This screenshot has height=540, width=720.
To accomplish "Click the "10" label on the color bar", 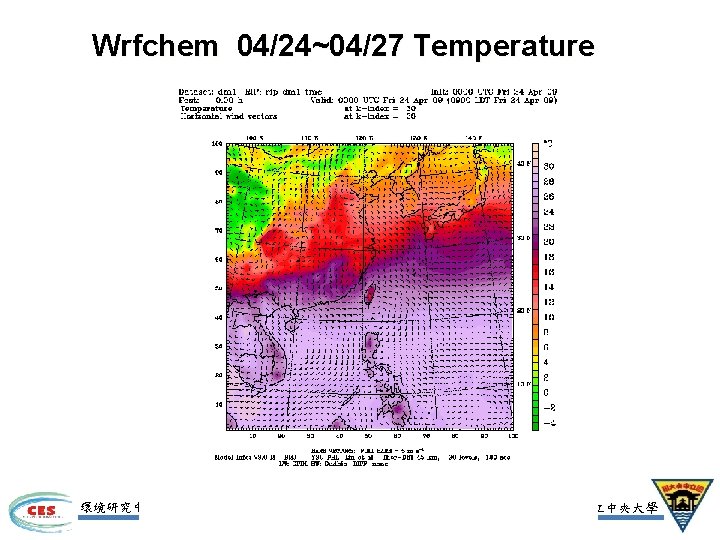I will click(x=549, y=317).
